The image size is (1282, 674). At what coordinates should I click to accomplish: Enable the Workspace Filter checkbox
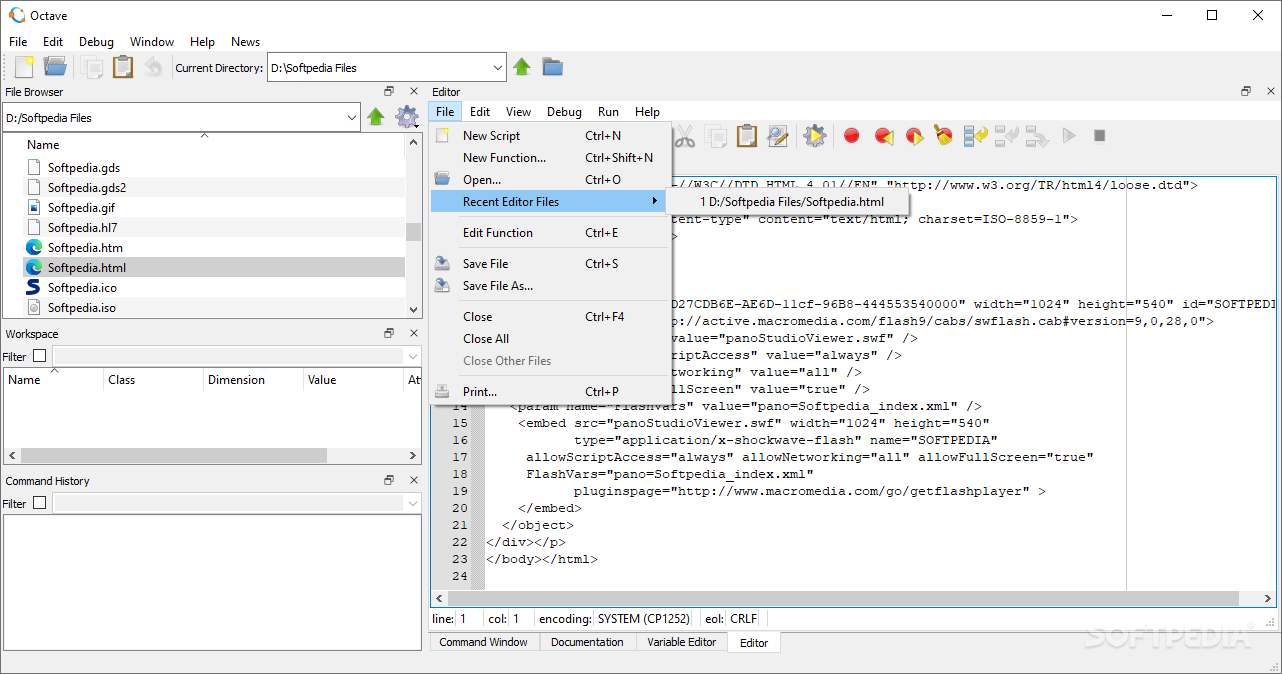coord(39,356)
